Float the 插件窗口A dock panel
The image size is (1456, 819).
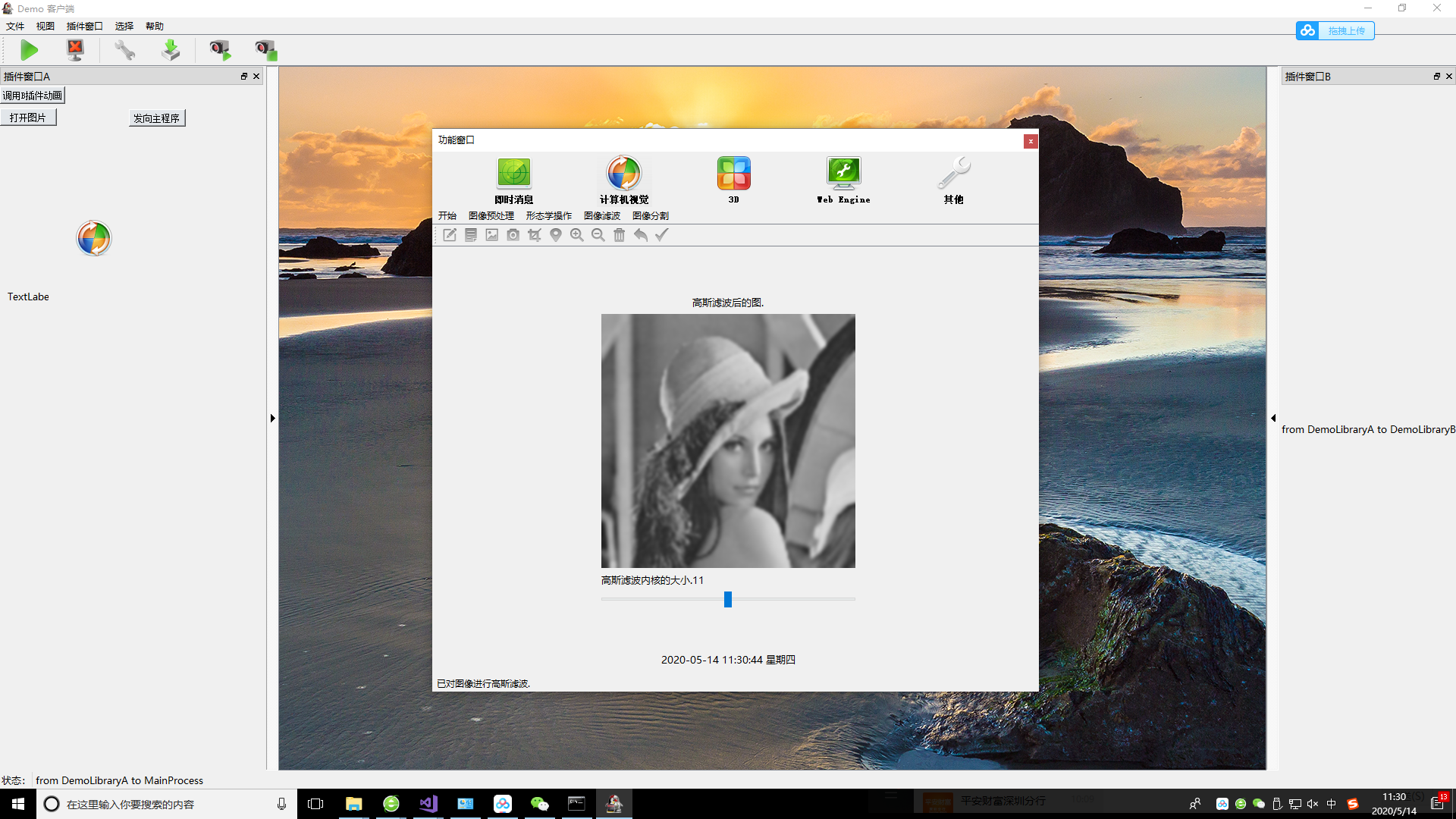(244, 77)
